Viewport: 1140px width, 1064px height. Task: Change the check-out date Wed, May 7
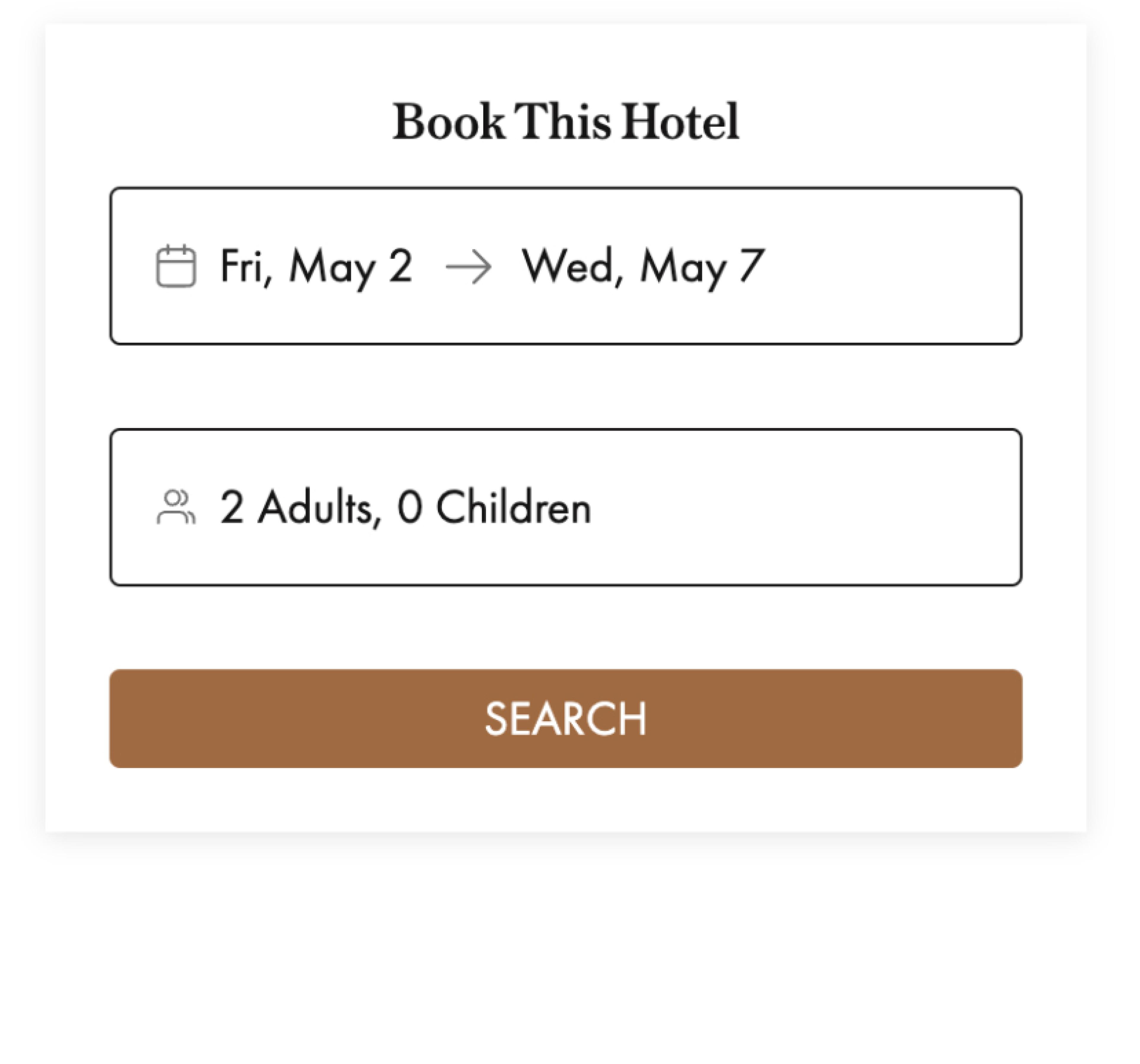[x=643, y=266]
